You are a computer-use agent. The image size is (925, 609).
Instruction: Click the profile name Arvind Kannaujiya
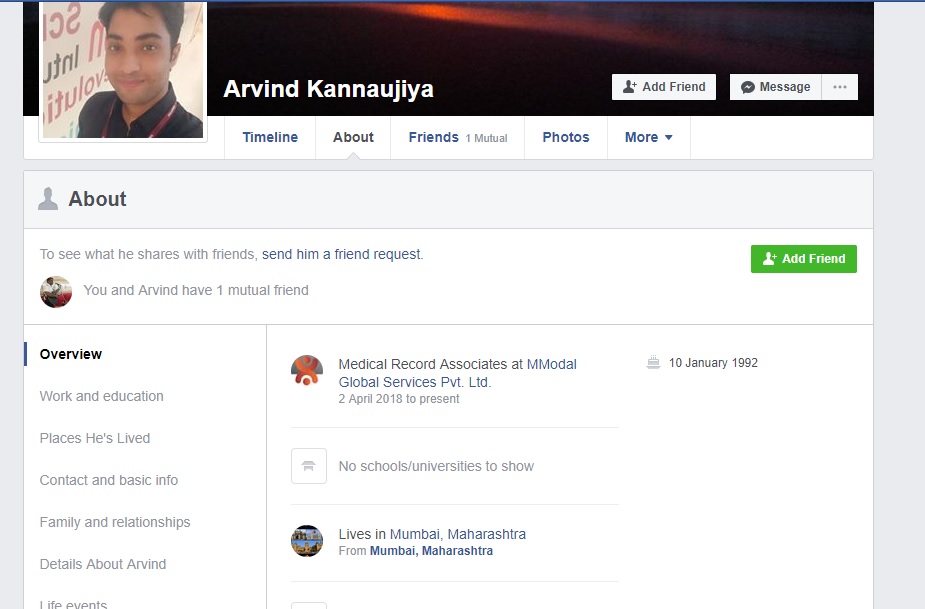329,89
